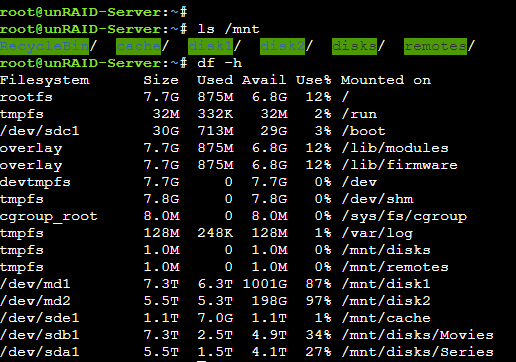The height and width of the screenshot is (362, 516).
Task: Click the /dev/shm mount point
Action: [377, 199]
